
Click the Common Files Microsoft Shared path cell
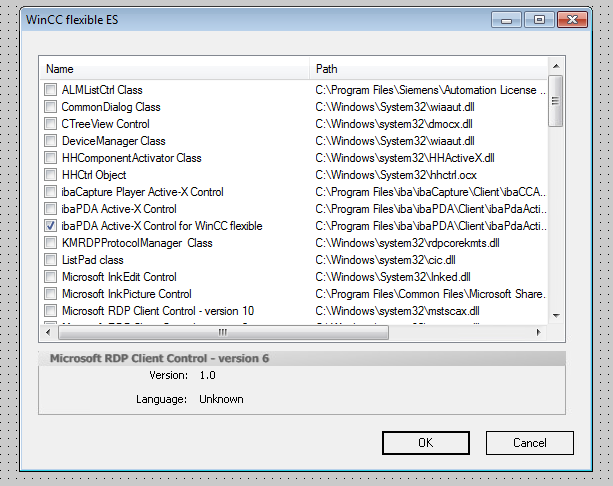[x=430, y=294]
